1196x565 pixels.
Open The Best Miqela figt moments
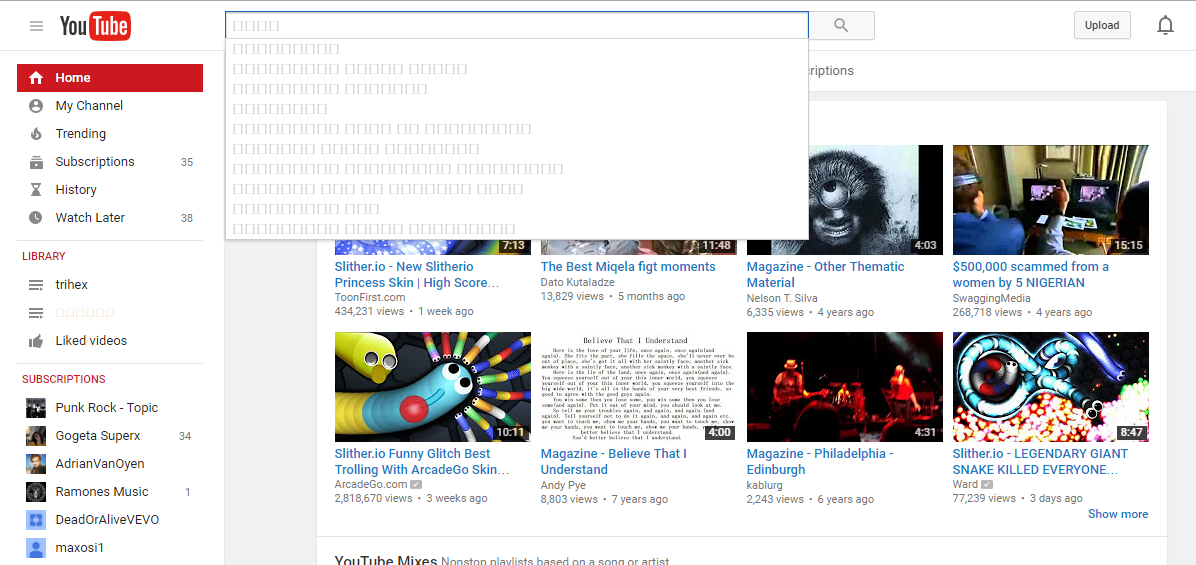pos(628,267)
